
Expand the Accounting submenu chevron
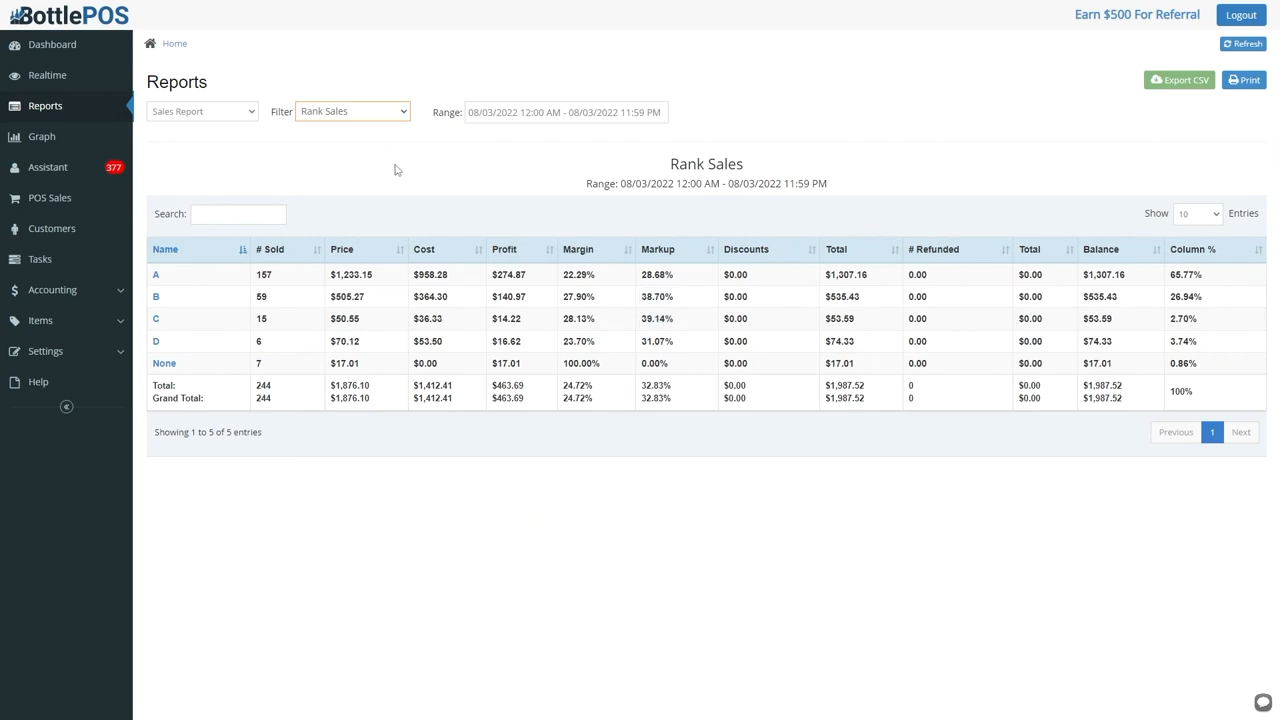[x=120, y=291]
